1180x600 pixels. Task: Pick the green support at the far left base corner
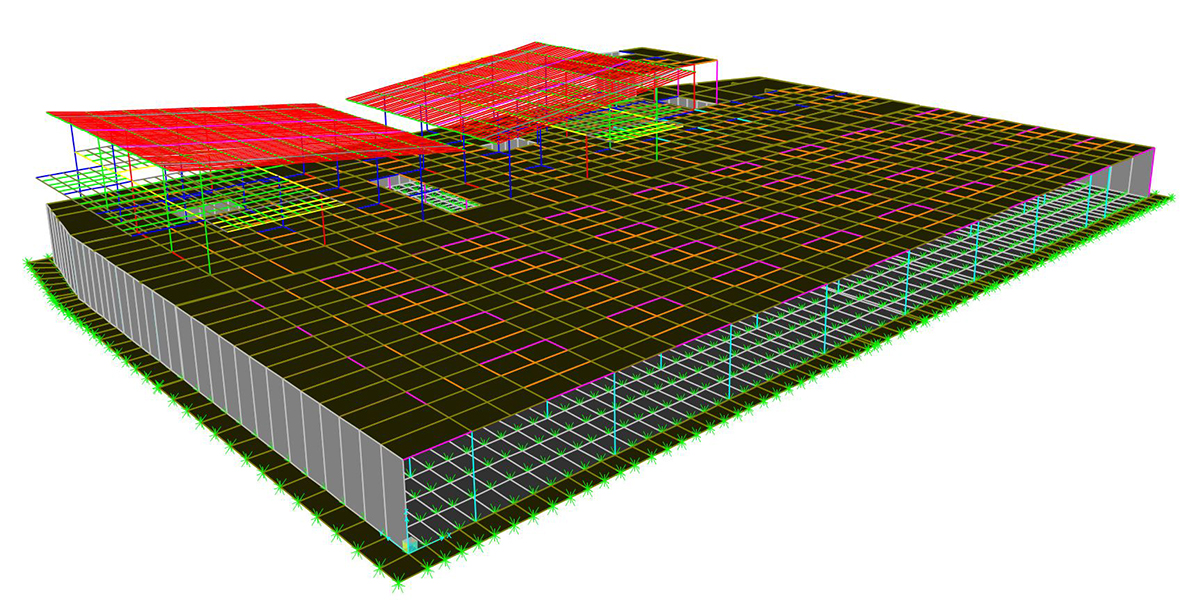(x=27, y=262)
